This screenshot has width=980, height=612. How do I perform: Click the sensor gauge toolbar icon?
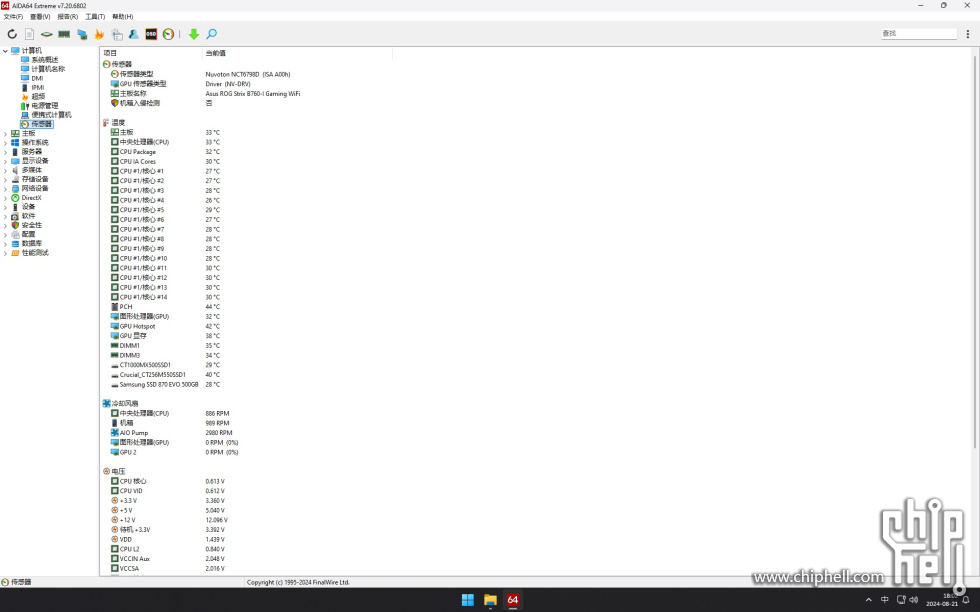pos(168,34)
